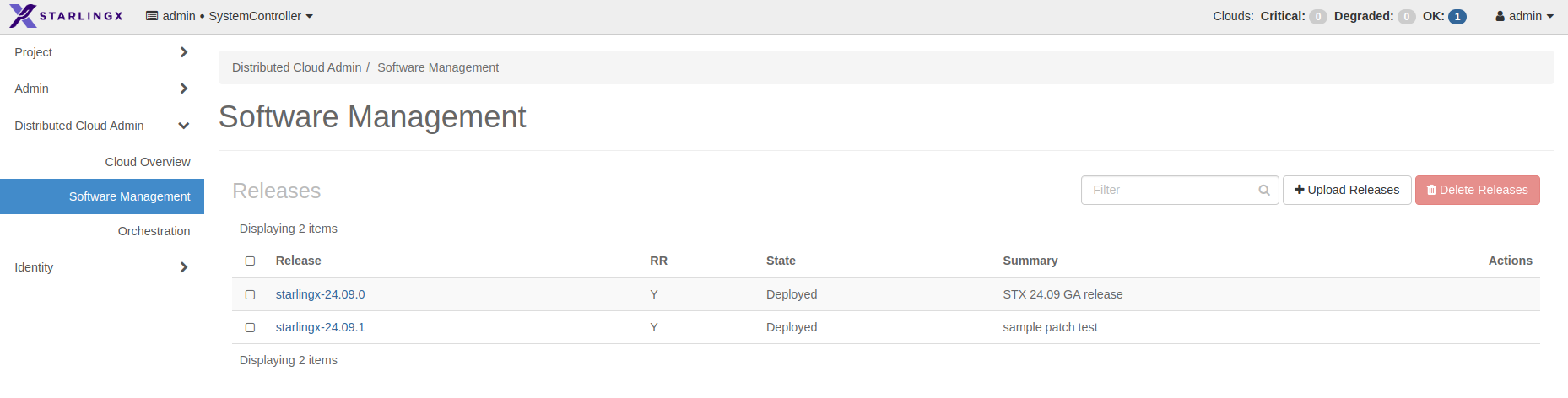Click the Degraded clouds count badge
Viewport: 1568px width, 398px height.
pyautogui.click(x=1406, y=17)
